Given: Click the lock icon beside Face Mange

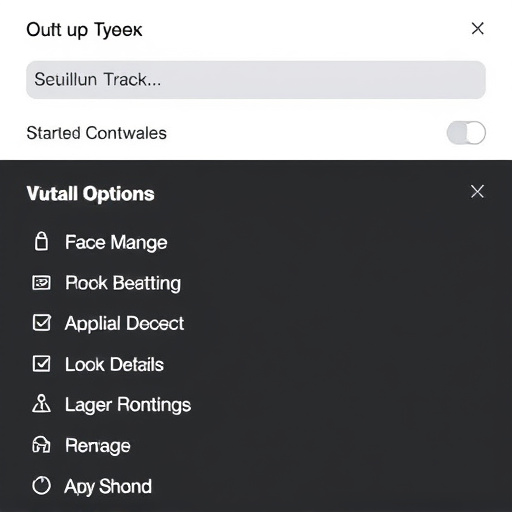Looking at the screenshot, I should [41, 241].
